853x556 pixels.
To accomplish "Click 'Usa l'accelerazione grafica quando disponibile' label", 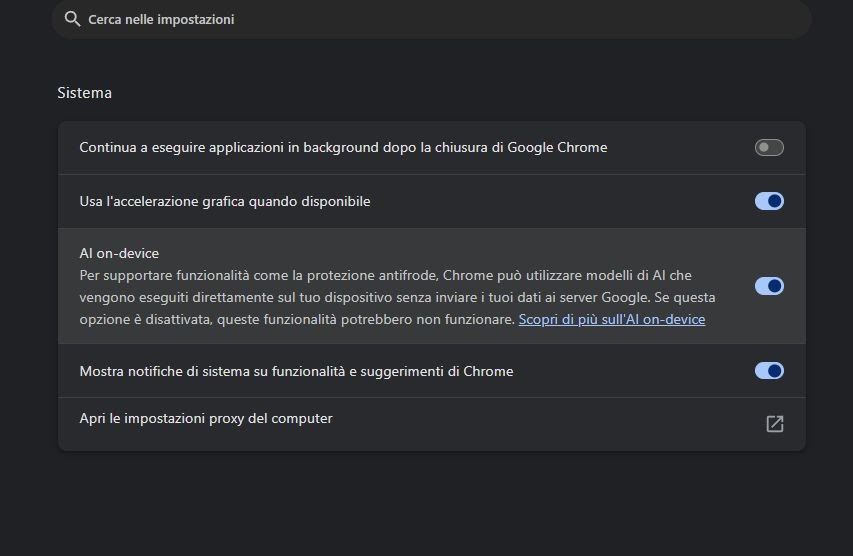I will 225,201.
